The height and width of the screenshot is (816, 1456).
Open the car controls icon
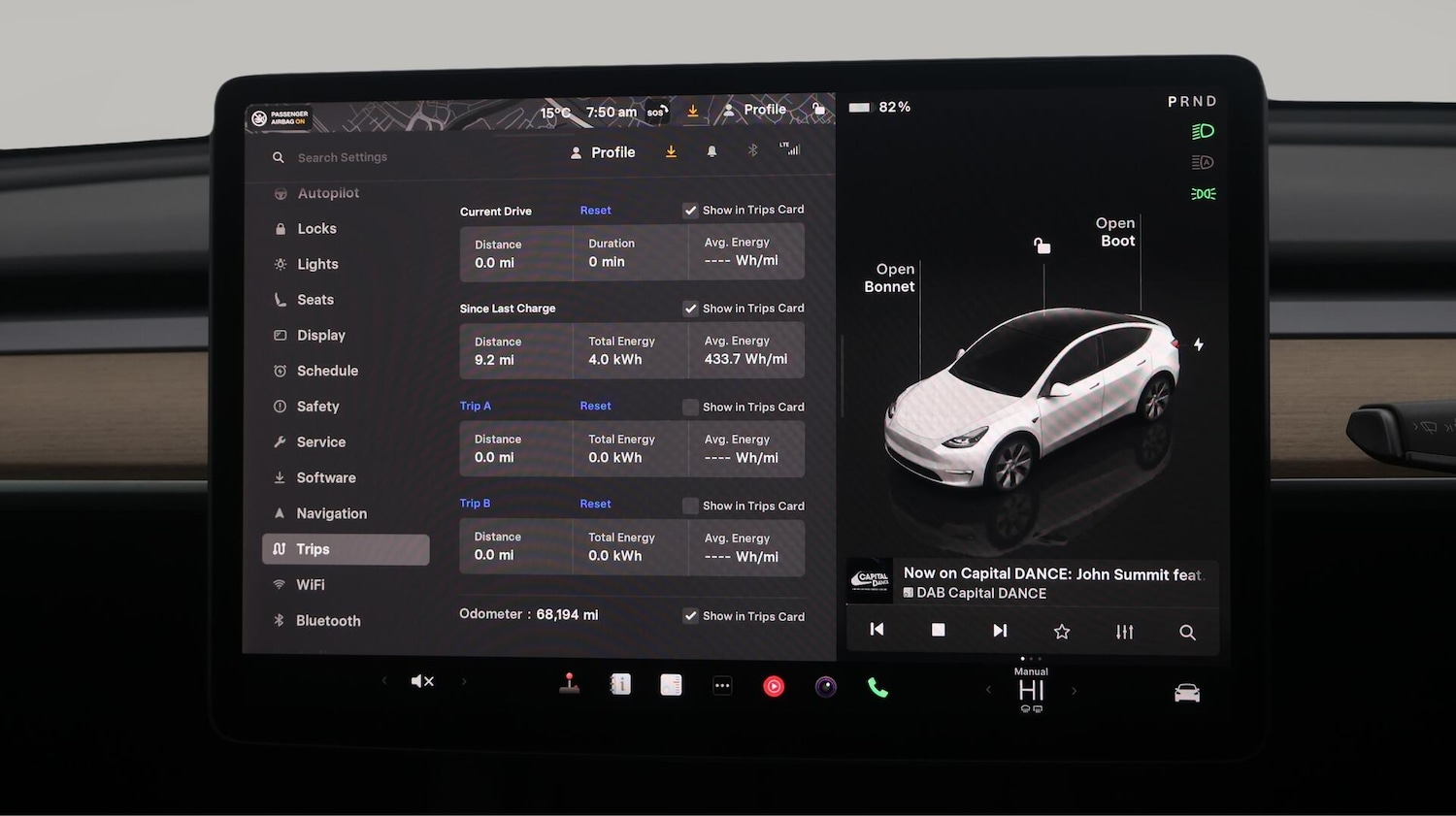pyautogui.click(x=1186, y=693)
